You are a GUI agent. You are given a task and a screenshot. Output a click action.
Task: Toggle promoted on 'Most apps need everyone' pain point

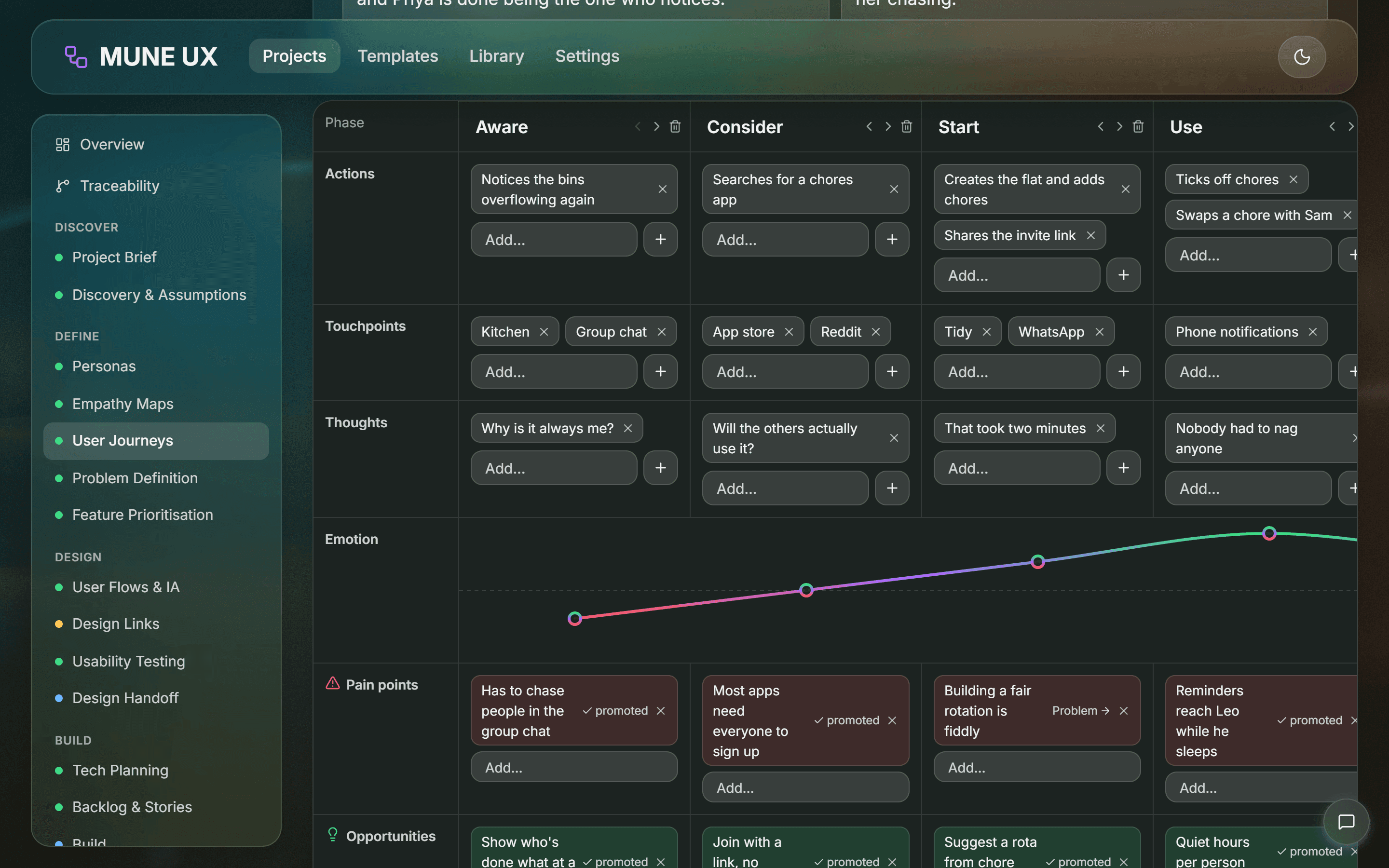pos(846,720)
